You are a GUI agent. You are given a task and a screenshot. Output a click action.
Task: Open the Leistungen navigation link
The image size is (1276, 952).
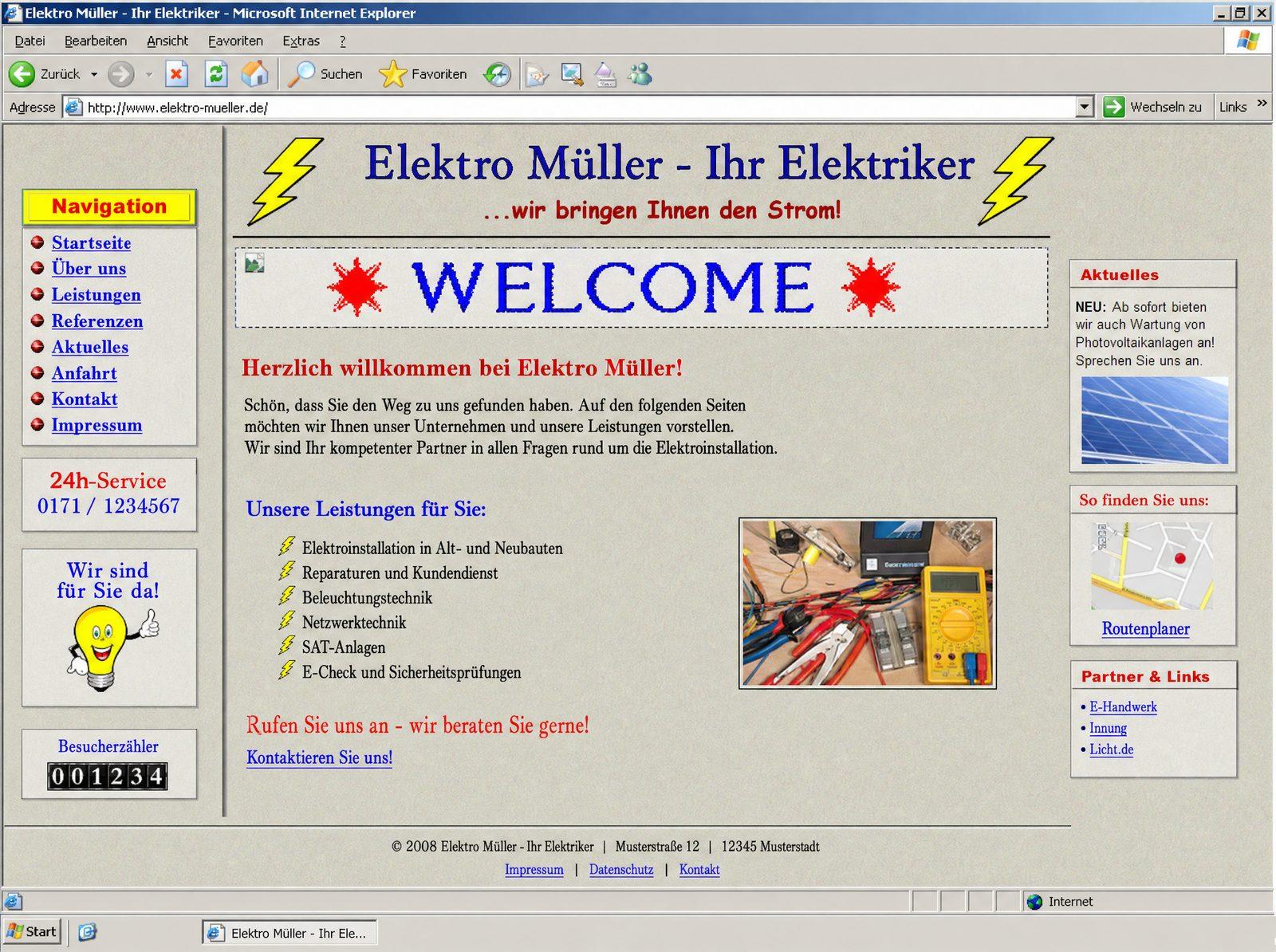96,295
